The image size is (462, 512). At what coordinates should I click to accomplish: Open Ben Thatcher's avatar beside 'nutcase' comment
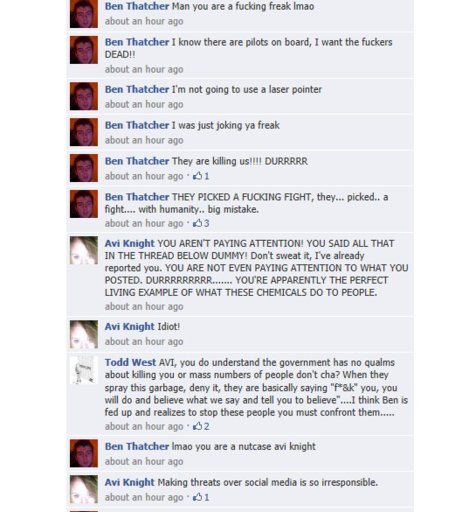tap(84, 453)
